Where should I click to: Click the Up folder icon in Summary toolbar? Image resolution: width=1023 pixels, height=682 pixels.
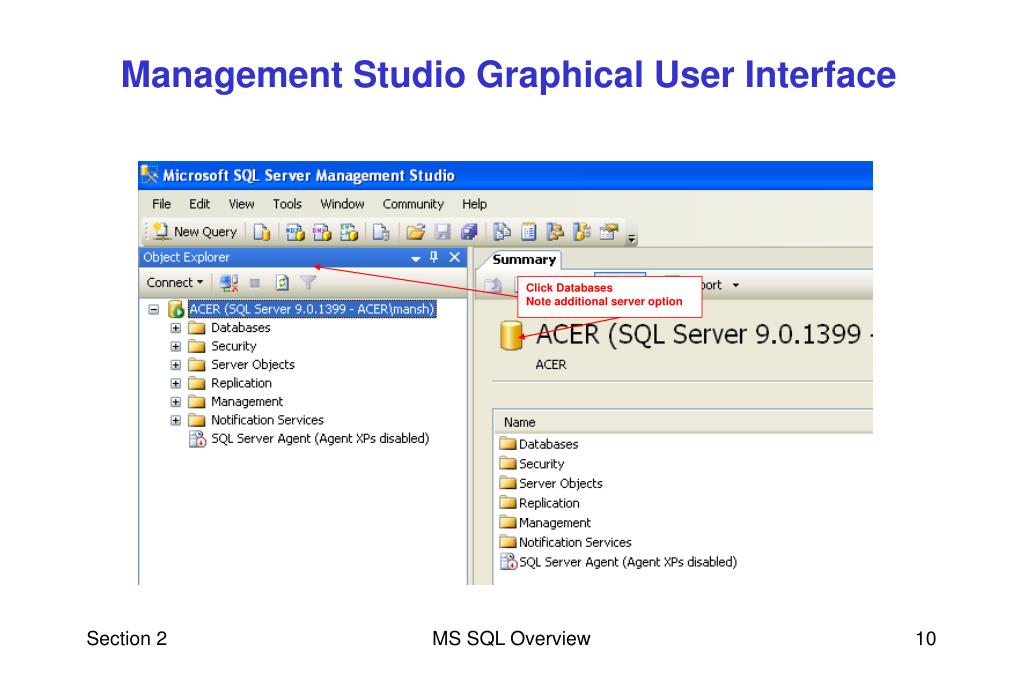point(493,285)
